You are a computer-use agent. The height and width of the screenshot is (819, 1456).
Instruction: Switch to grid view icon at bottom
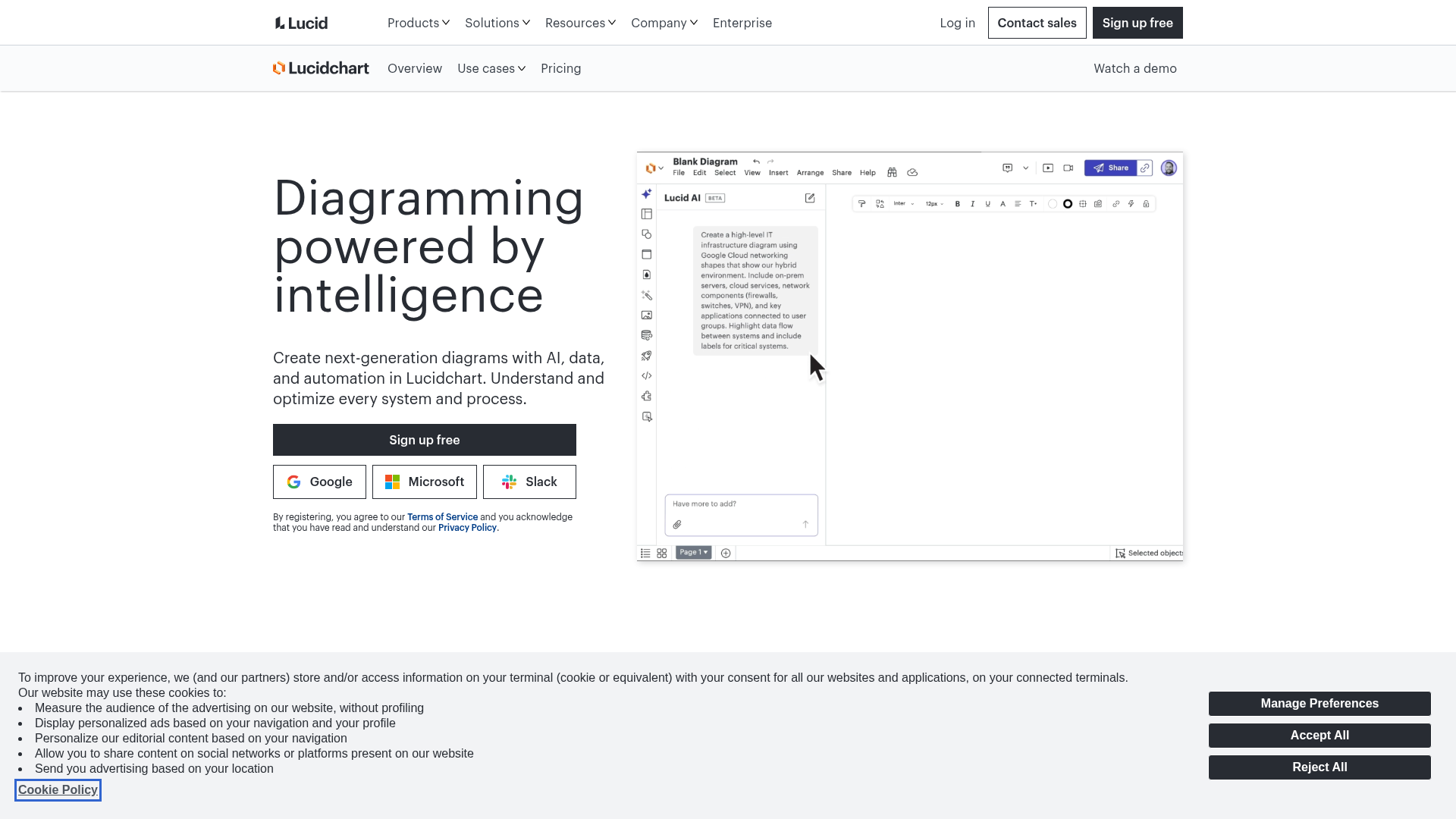tap(662, 554)
